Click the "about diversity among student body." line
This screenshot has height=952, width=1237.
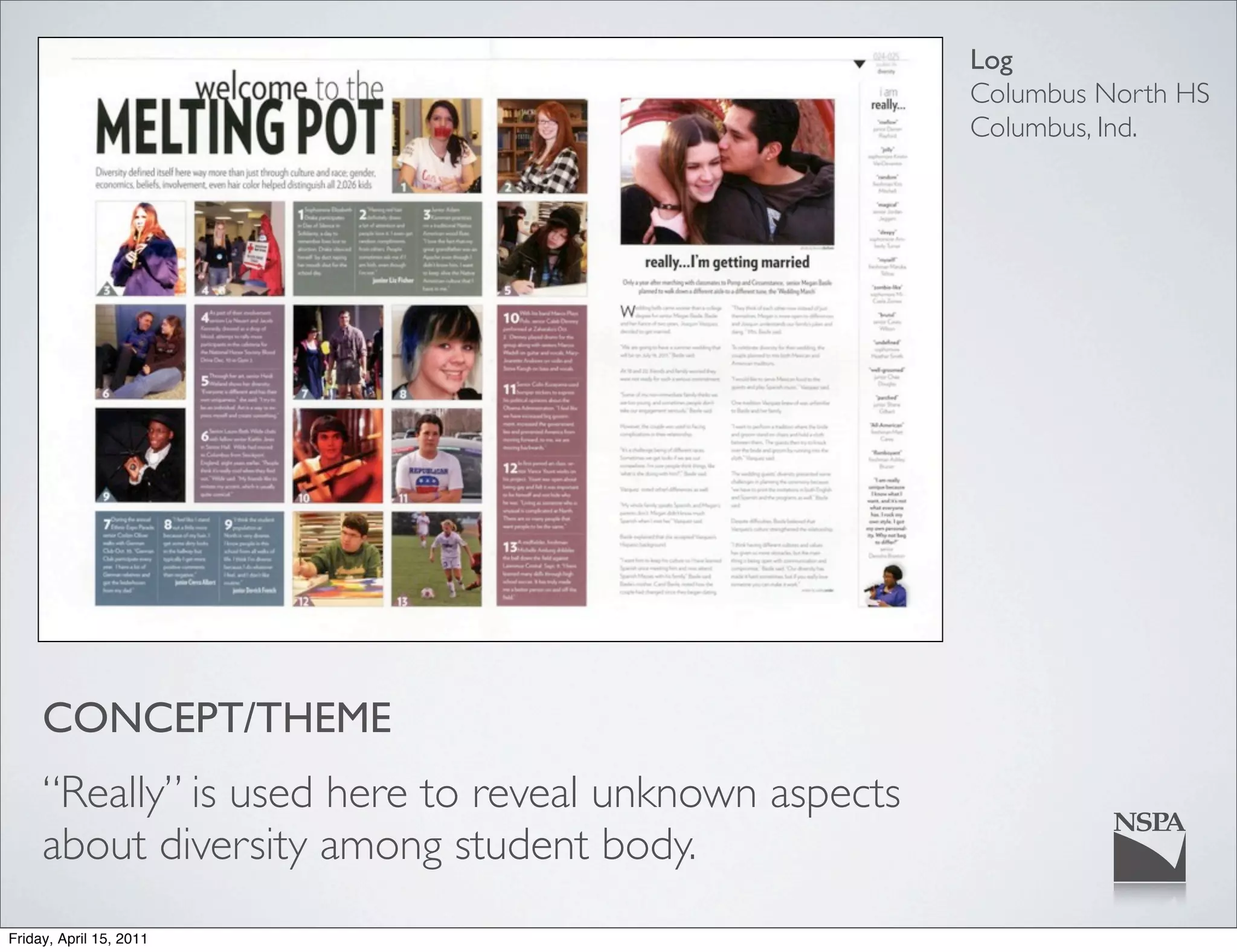(370, 844)
